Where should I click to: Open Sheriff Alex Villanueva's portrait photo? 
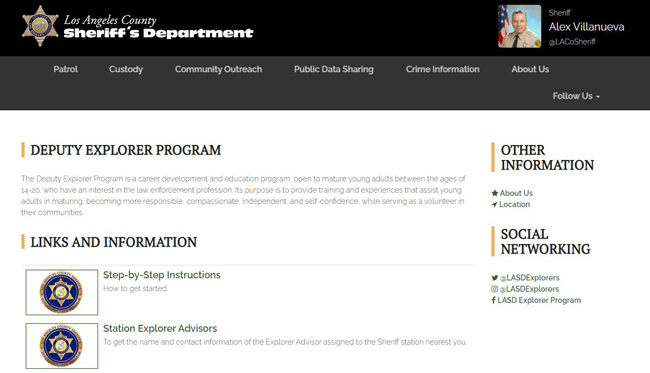click(x=519, y=27)
